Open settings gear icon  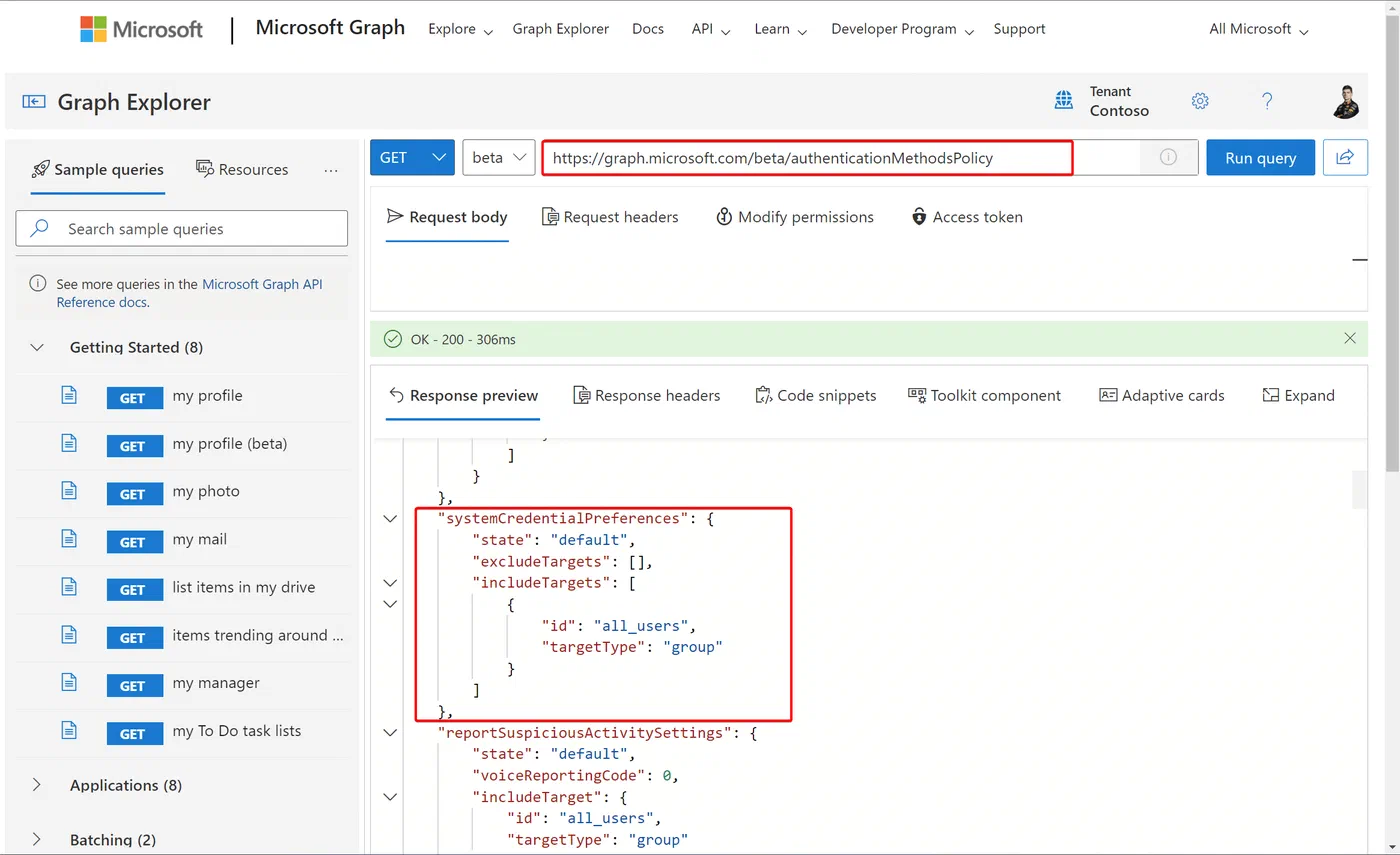pos(1200,101)
